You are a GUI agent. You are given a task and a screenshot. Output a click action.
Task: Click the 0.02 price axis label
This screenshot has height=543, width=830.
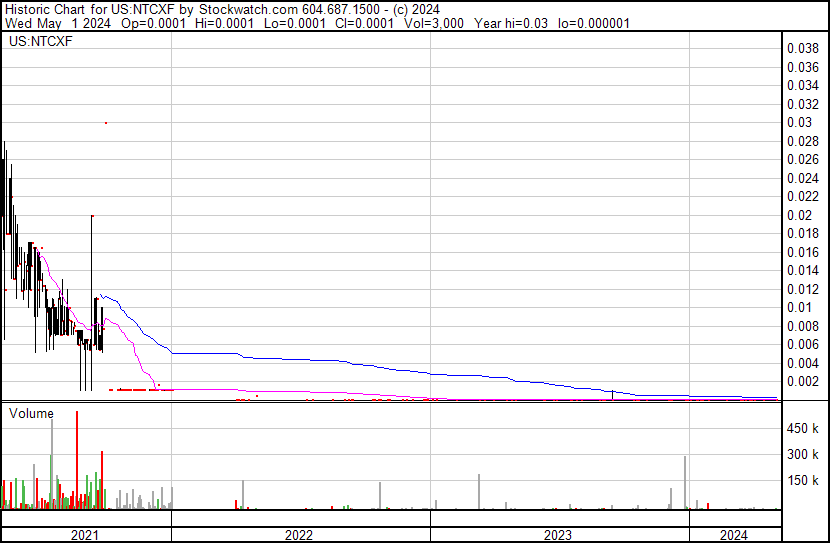tap(799, 215)
